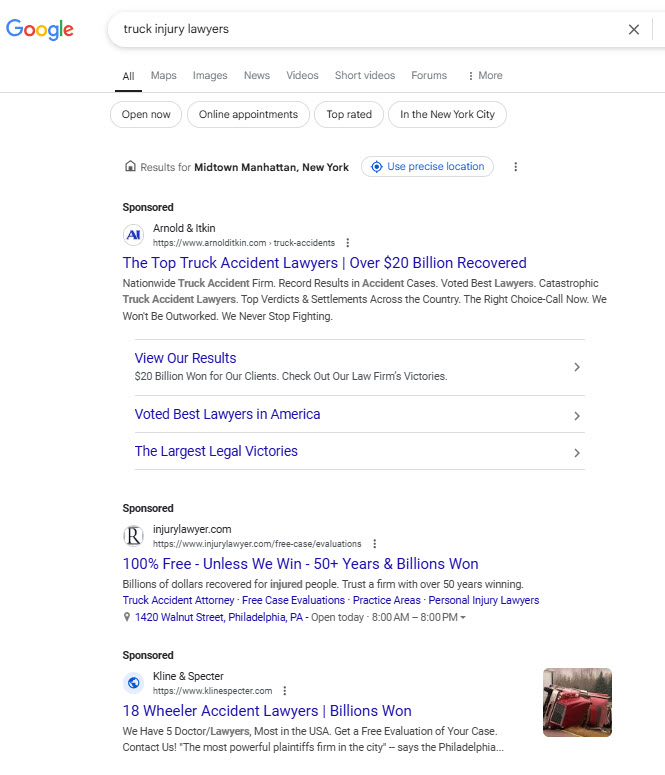
Task: Open the injurylawyer.com ad options menu
Action: [375, 544]
